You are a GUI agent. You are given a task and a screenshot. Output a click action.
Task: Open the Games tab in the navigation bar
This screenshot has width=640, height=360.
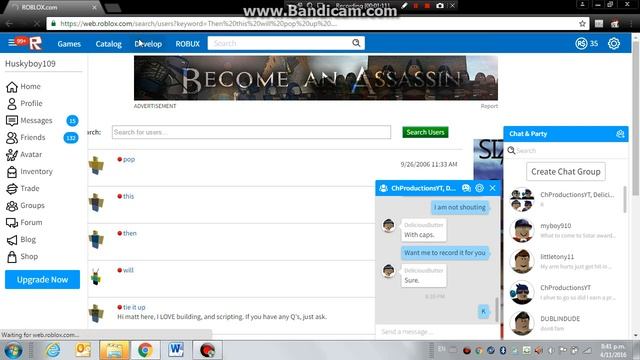69,44
